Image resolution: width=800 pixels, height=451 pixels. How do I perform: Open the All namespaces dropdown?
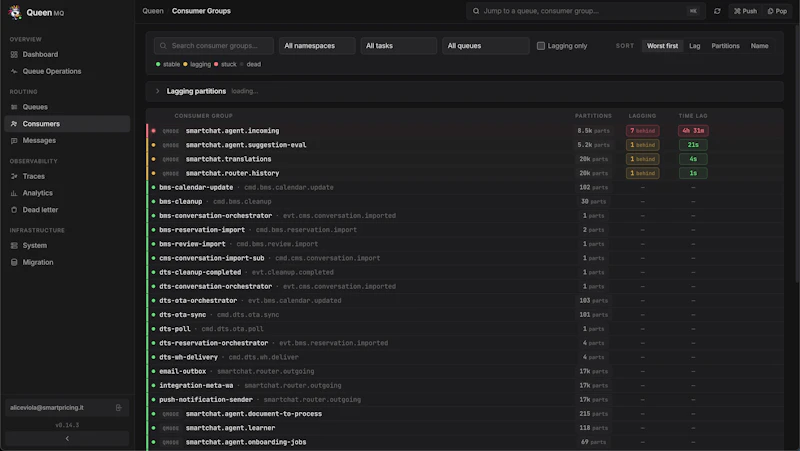click(317, 46)
